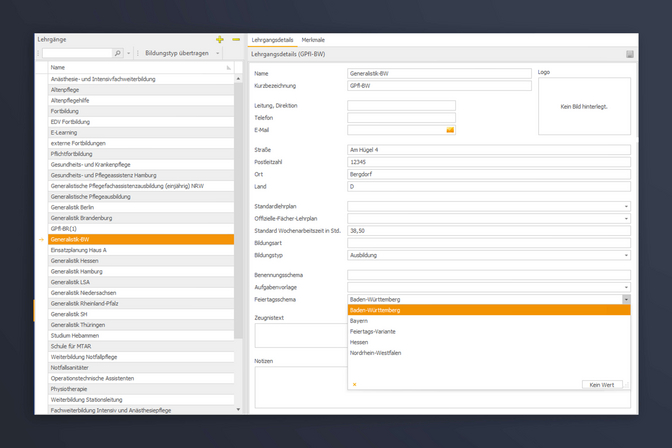Click scroll up arrow of Lehrgänge list
The width and height of the screenshot is (672, 448).
click(238, 79)
